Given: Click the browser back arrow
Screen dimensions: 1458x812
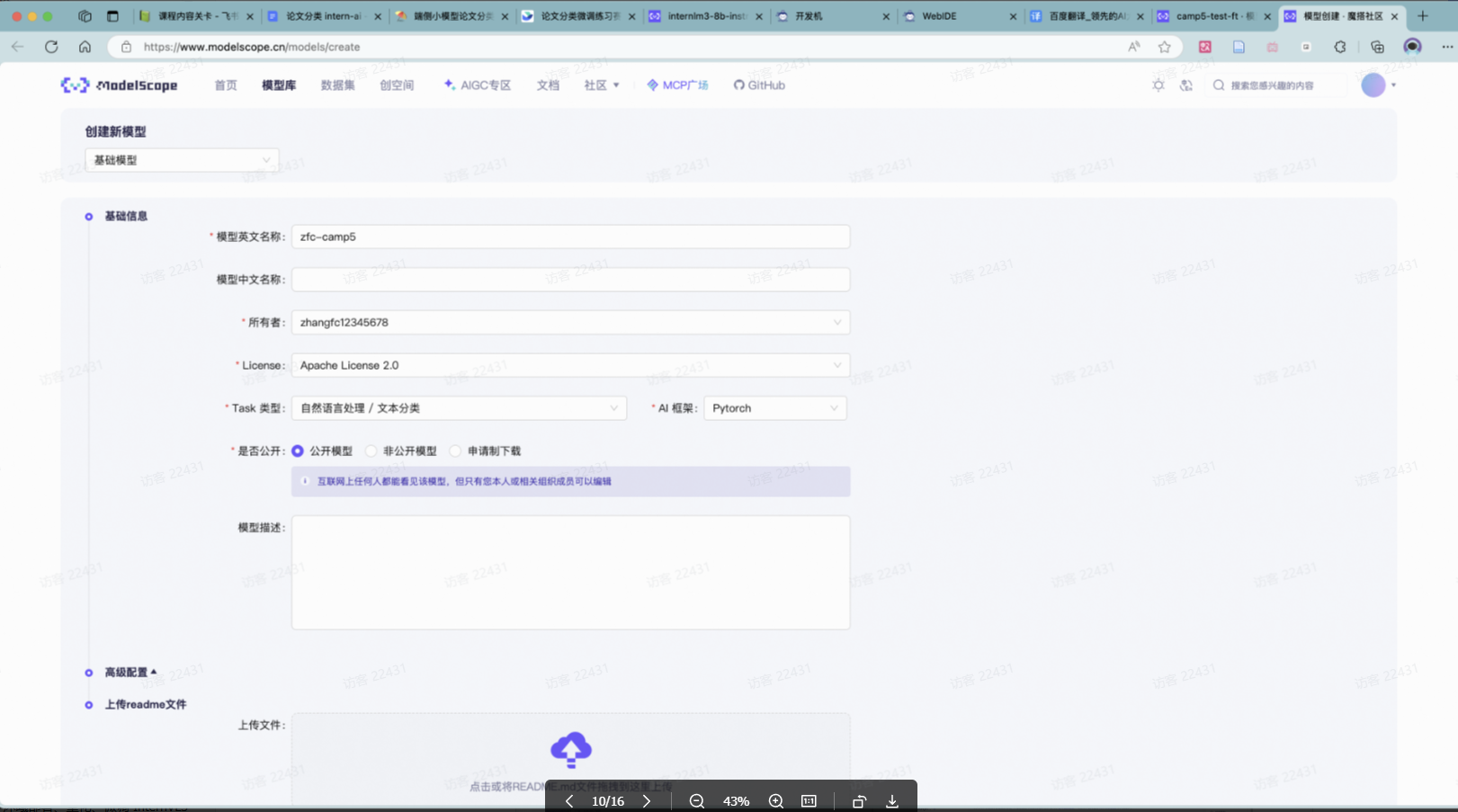Looking at the screenshot, I should click(17, 47).
